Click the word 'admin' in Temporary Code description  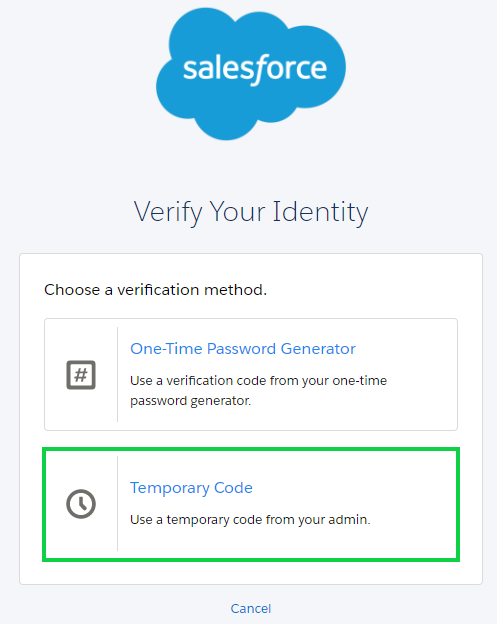pyautogui.click(x=349, y=519)
